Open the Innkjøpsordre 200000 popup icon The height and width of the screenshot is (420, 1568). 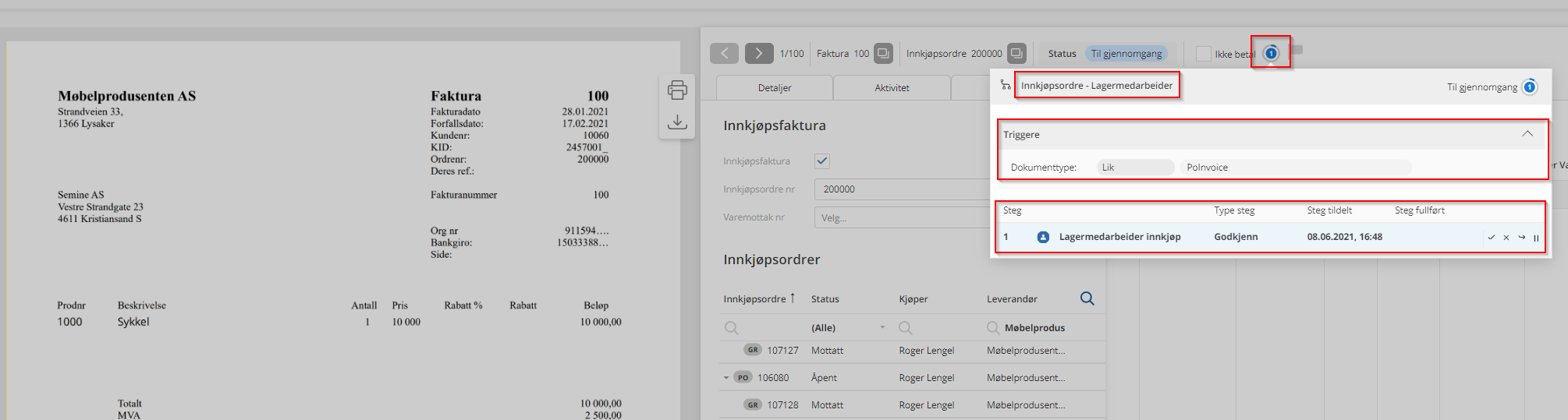coord(1016,53)
